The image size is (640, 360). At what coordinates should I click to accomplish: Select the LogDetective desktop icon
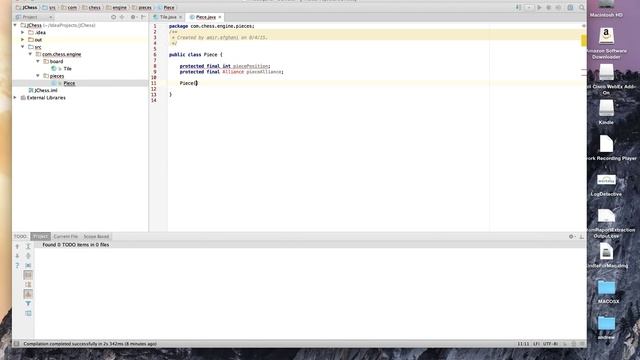pyautogui.click(x=606, y=184)
